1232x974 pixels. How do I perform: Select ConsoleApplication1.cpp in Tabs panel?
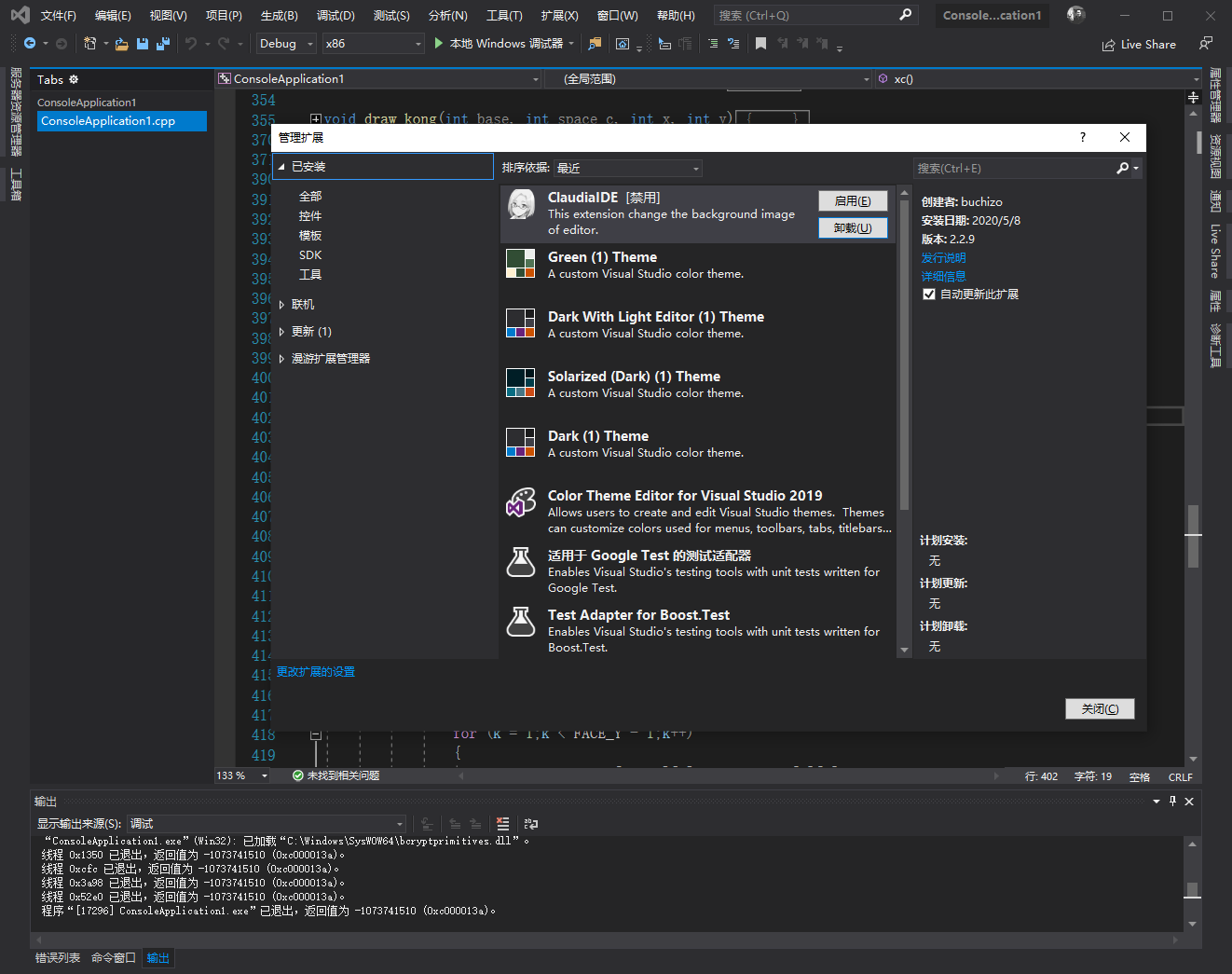[x=121, y=121]
